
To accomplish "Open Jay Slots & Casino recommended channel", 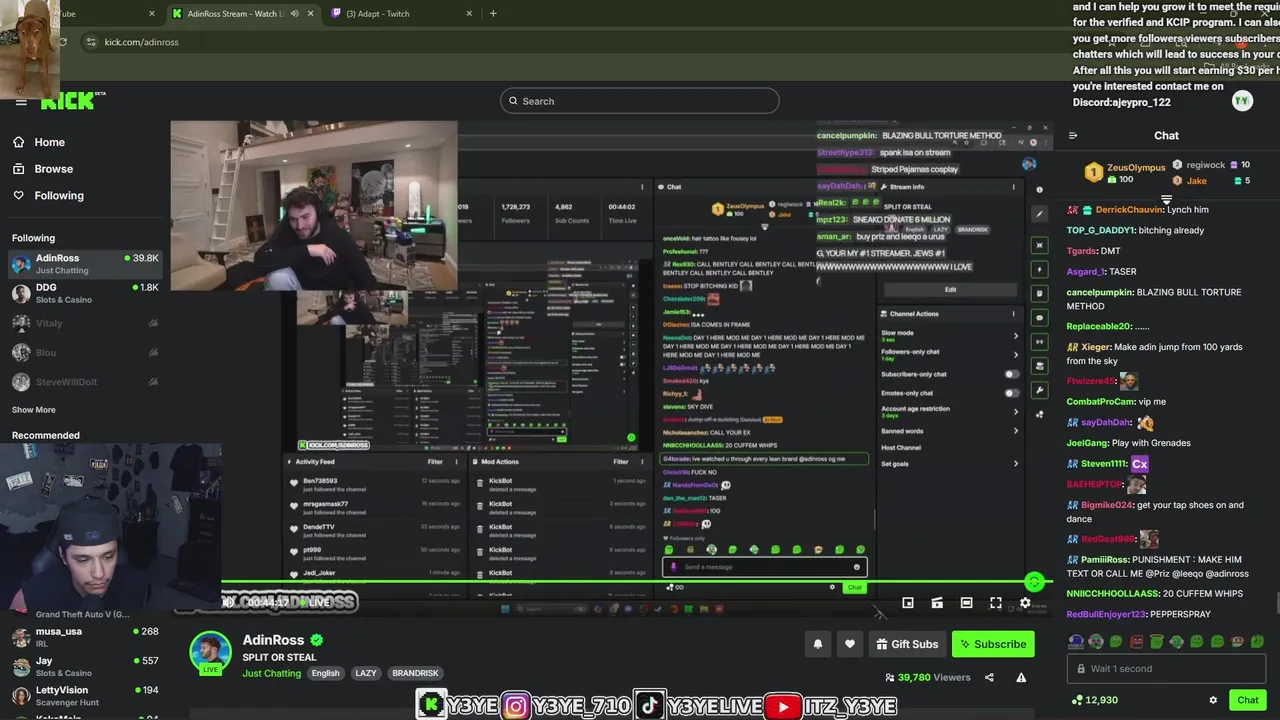I will (85, 666).
